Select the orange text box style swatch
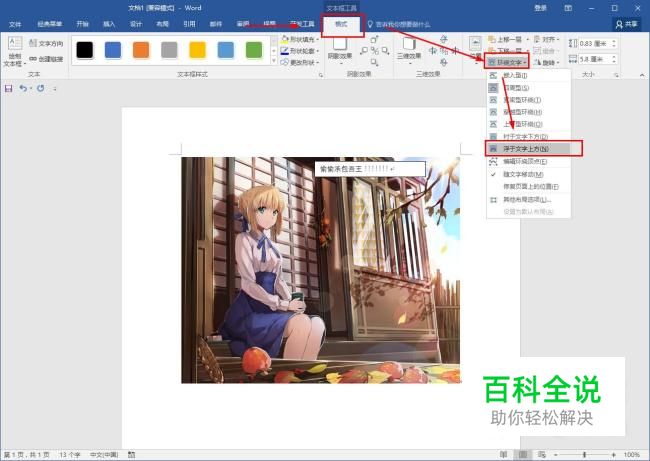This screenshot has width=650, height=461. coord(141,50)
